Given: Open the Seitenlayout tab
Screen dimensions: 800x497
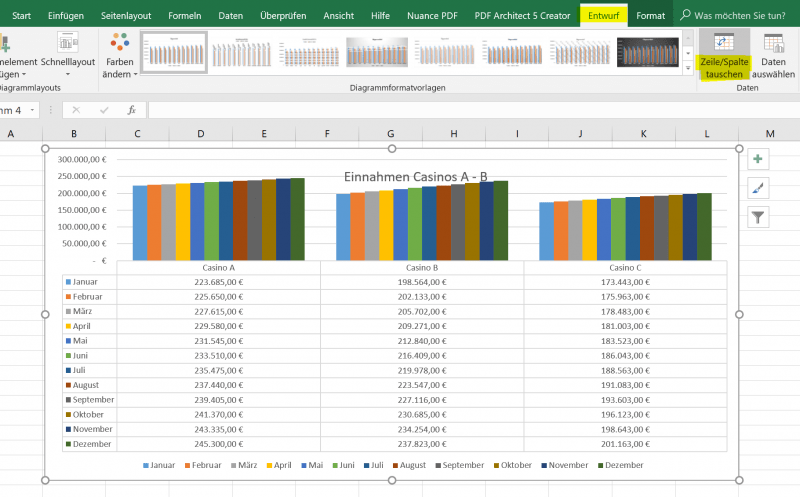Looking at the screenshot, I should pos(126,15).
